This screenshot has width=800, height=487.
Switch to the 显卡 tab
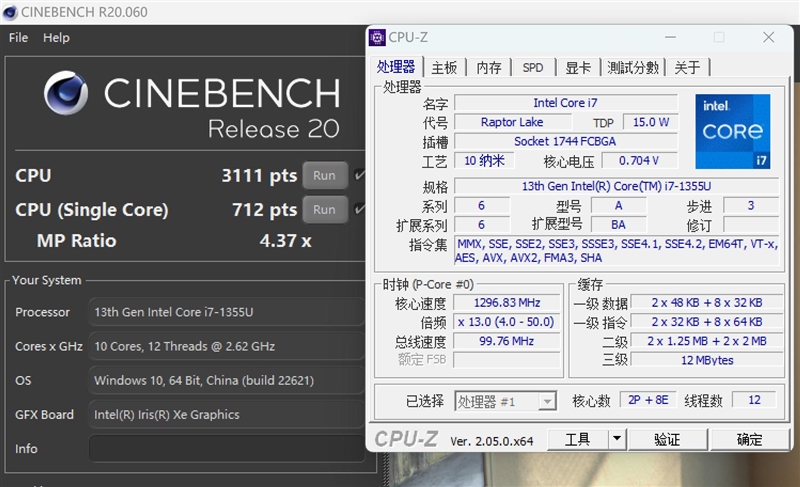pyautogui.click(x=578, y=67)
